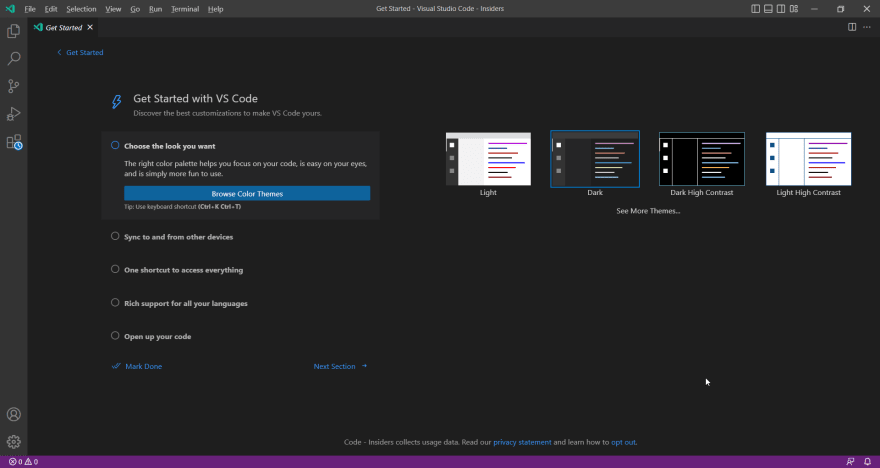Split the editor right

coord(852,27)
